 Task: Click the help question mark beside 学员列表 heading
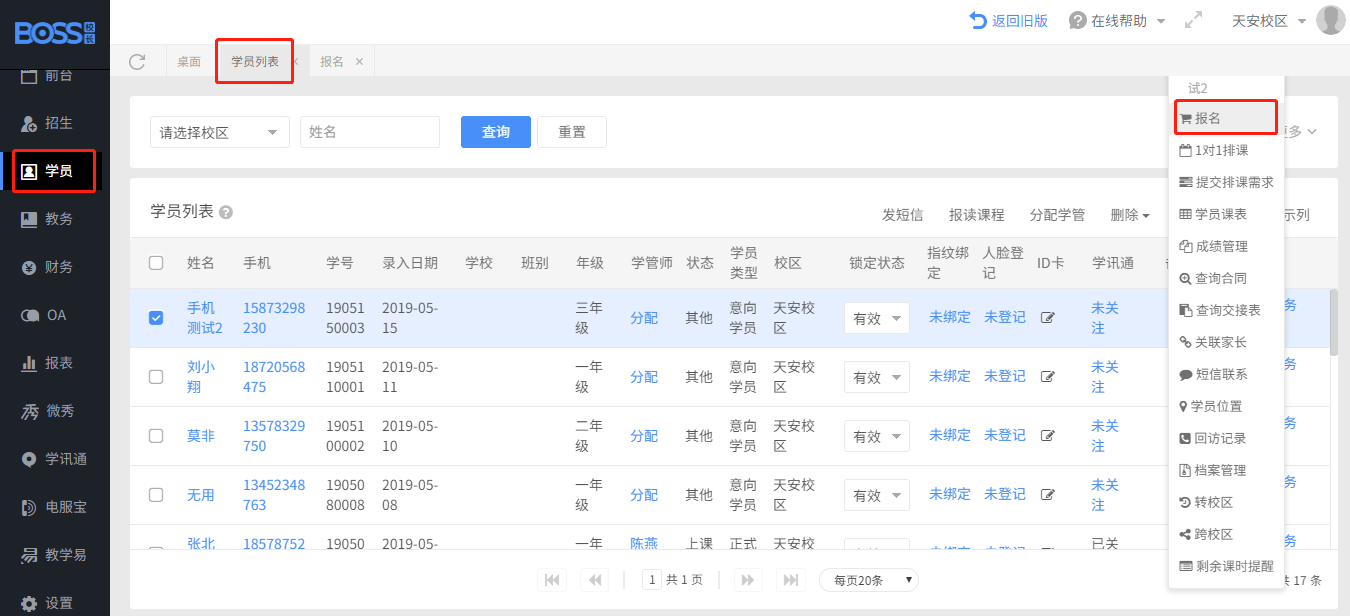tap(226, 212)
